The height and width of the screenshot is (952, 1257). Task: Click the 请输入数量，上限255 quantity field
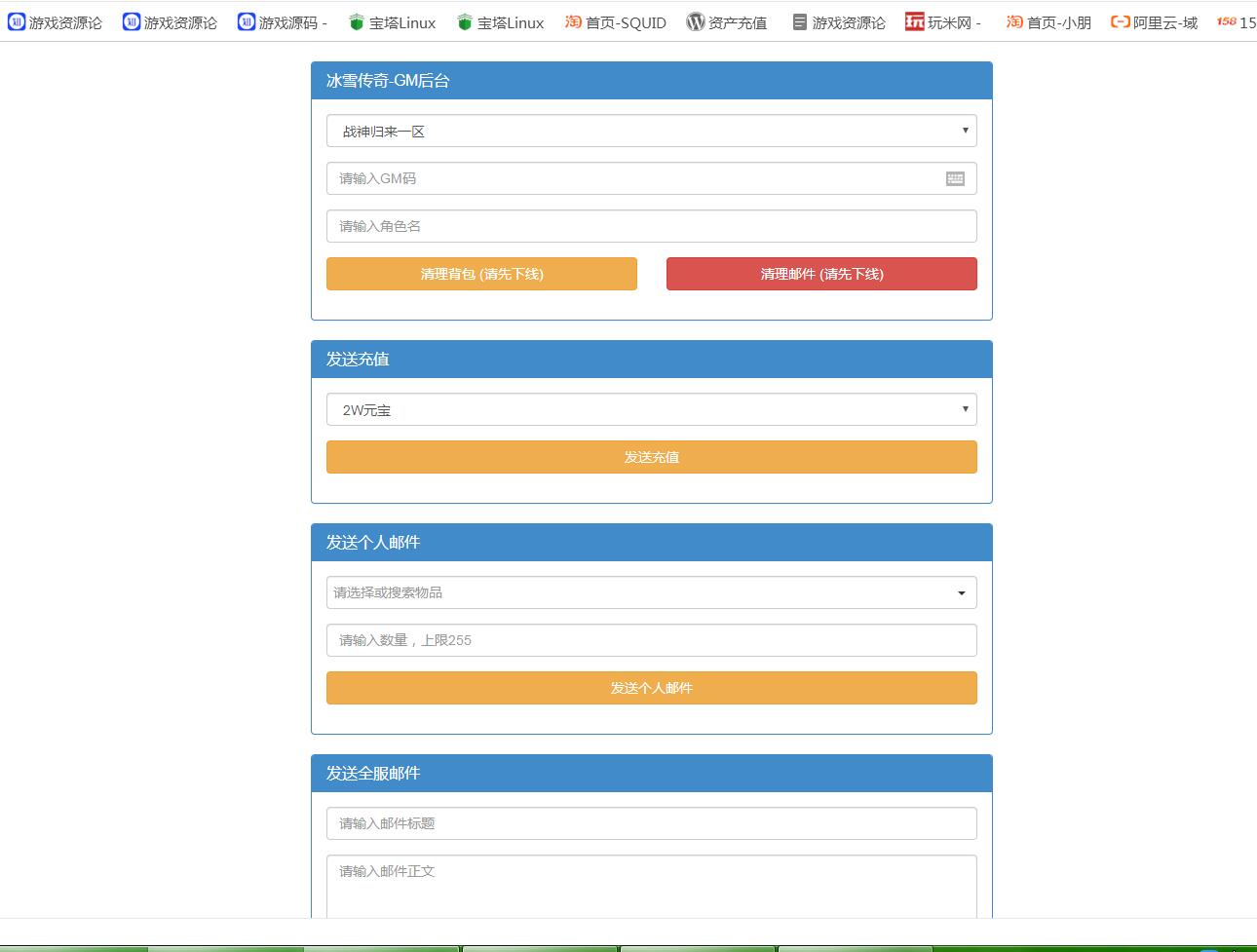click(x=651, y=640)
